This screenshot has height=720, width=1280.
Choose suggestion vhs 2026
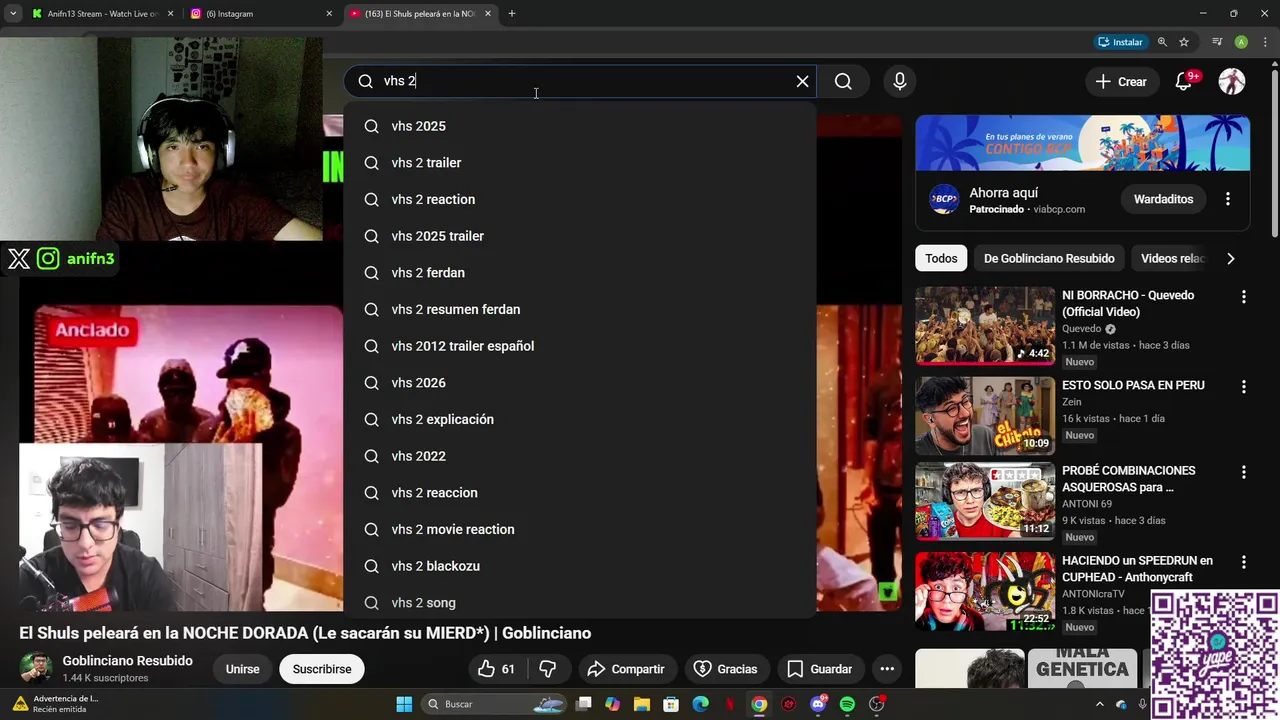[x=580, y=383]
